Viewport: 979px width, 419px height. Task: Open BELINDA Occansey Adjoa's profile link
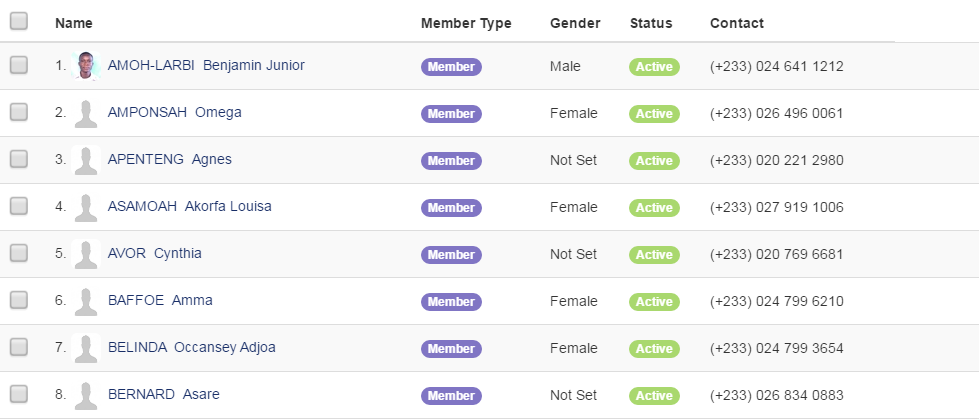coord(192,347)
